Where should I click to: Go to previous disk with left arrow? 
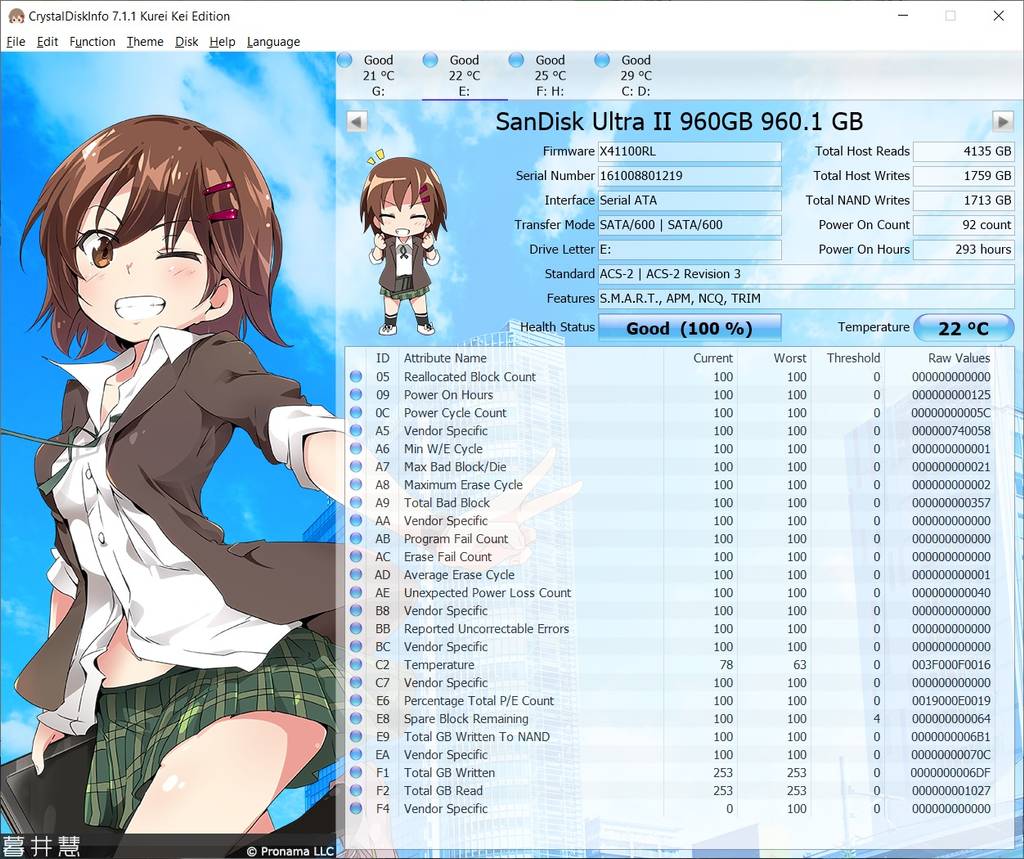coord(357,122)
